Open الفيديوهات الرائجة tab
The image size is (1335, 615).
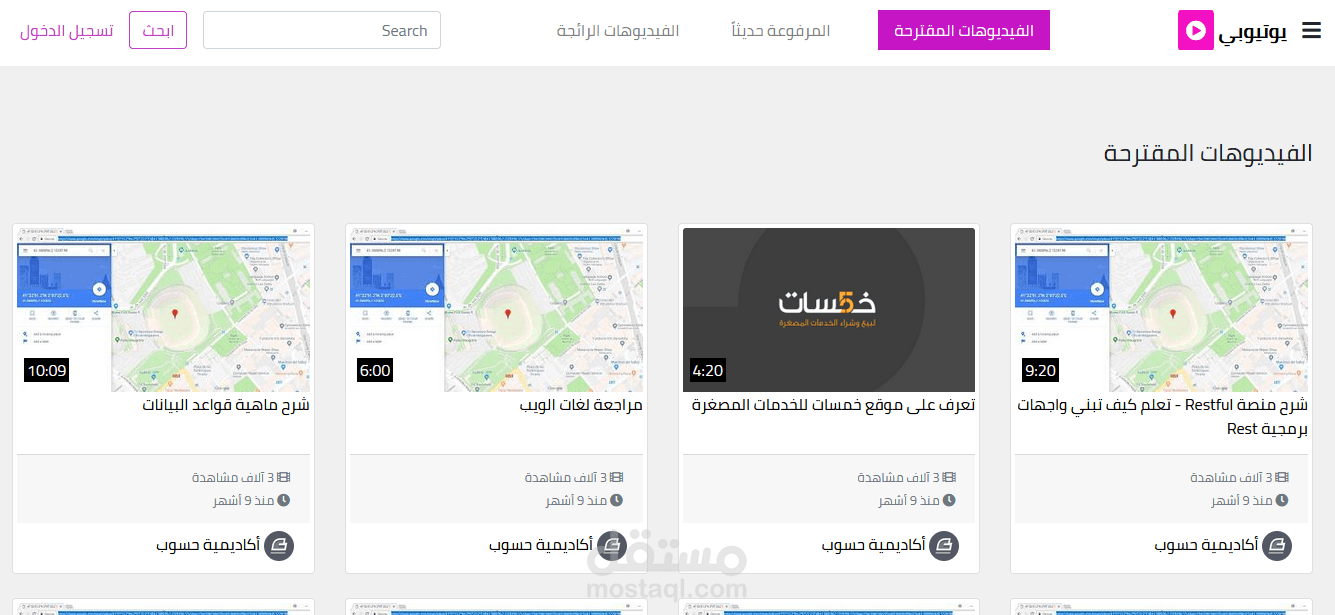click(x=618, y=31)
